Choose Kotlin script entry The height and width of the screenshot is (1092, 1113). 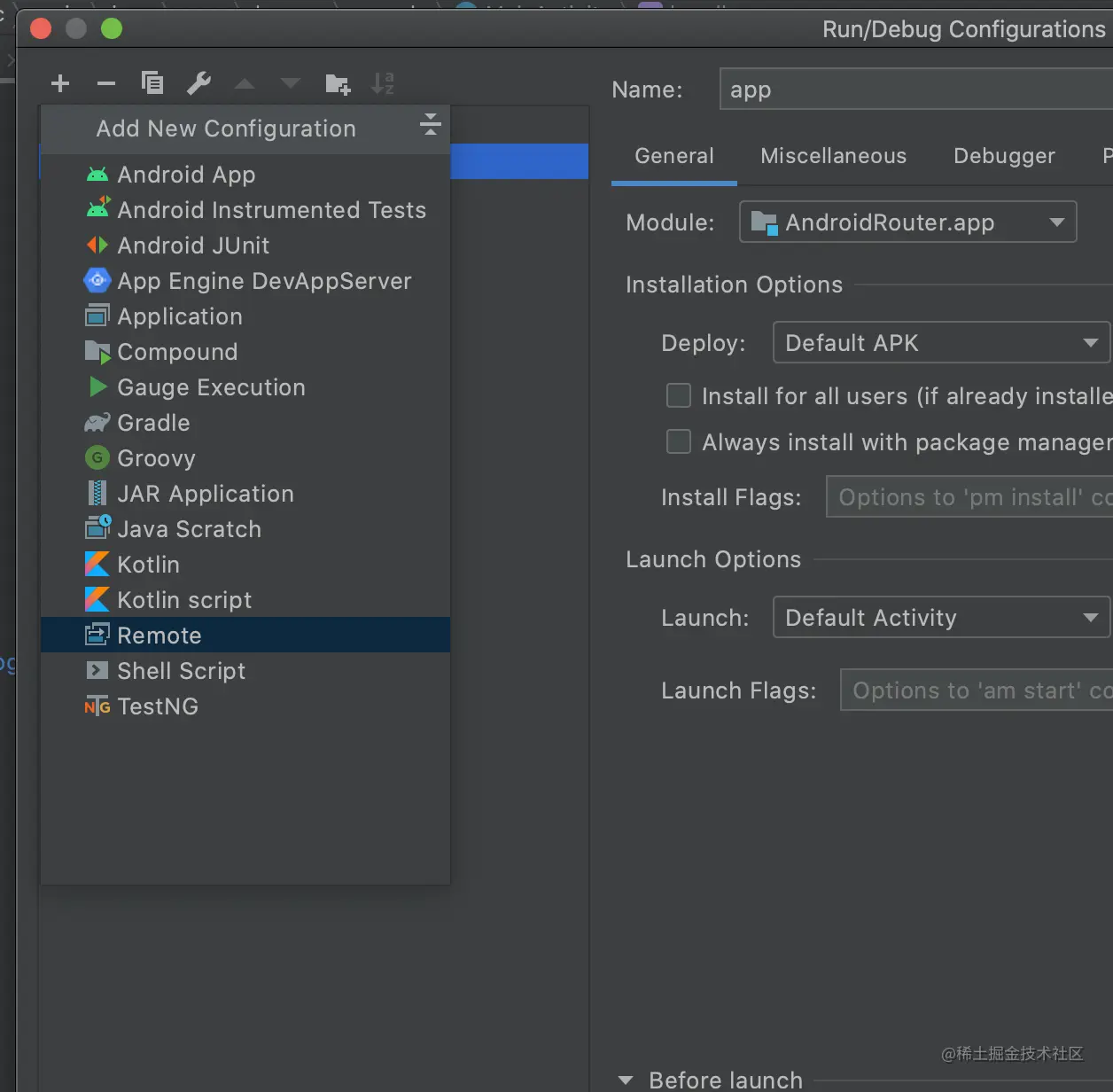[245, 600]
